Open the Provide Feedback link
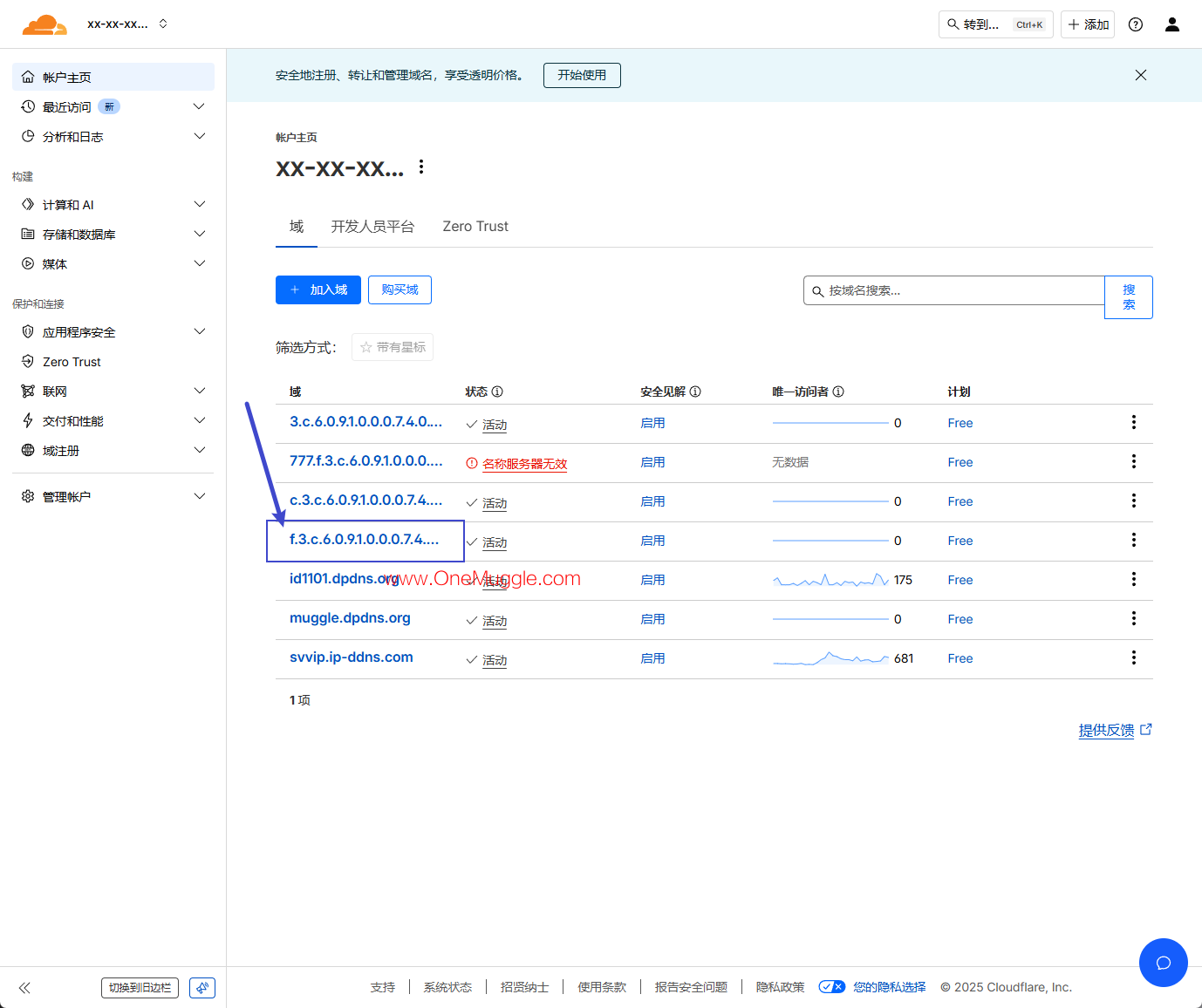The height and width of the screenshot is (1008, 1202). pos(1115,730)
